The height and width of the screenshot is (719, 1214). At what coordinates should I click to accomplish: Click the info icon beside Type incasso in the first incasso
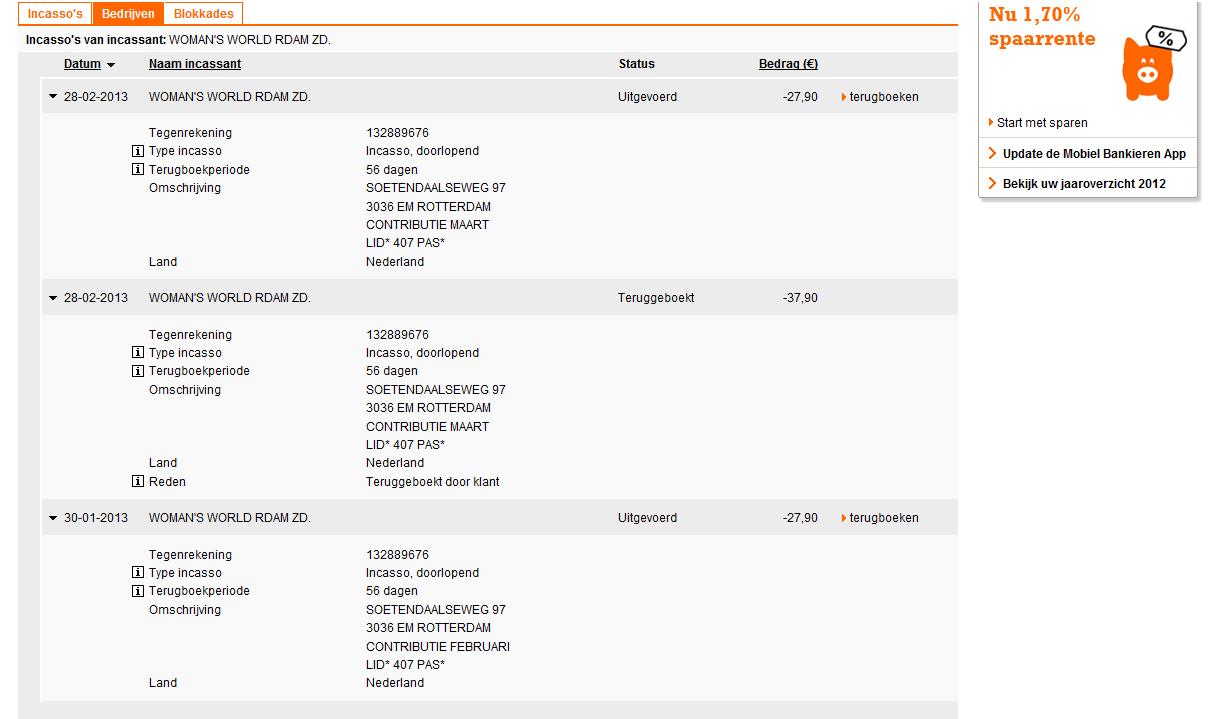[138, 152]
